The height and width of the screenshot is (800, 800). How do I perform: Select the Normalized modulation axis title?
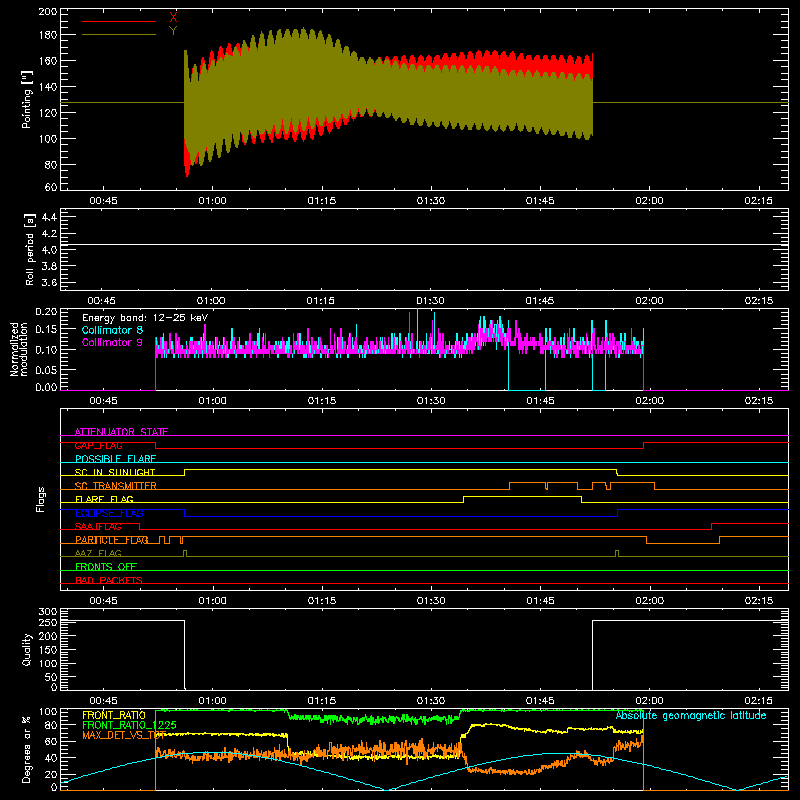18,349
